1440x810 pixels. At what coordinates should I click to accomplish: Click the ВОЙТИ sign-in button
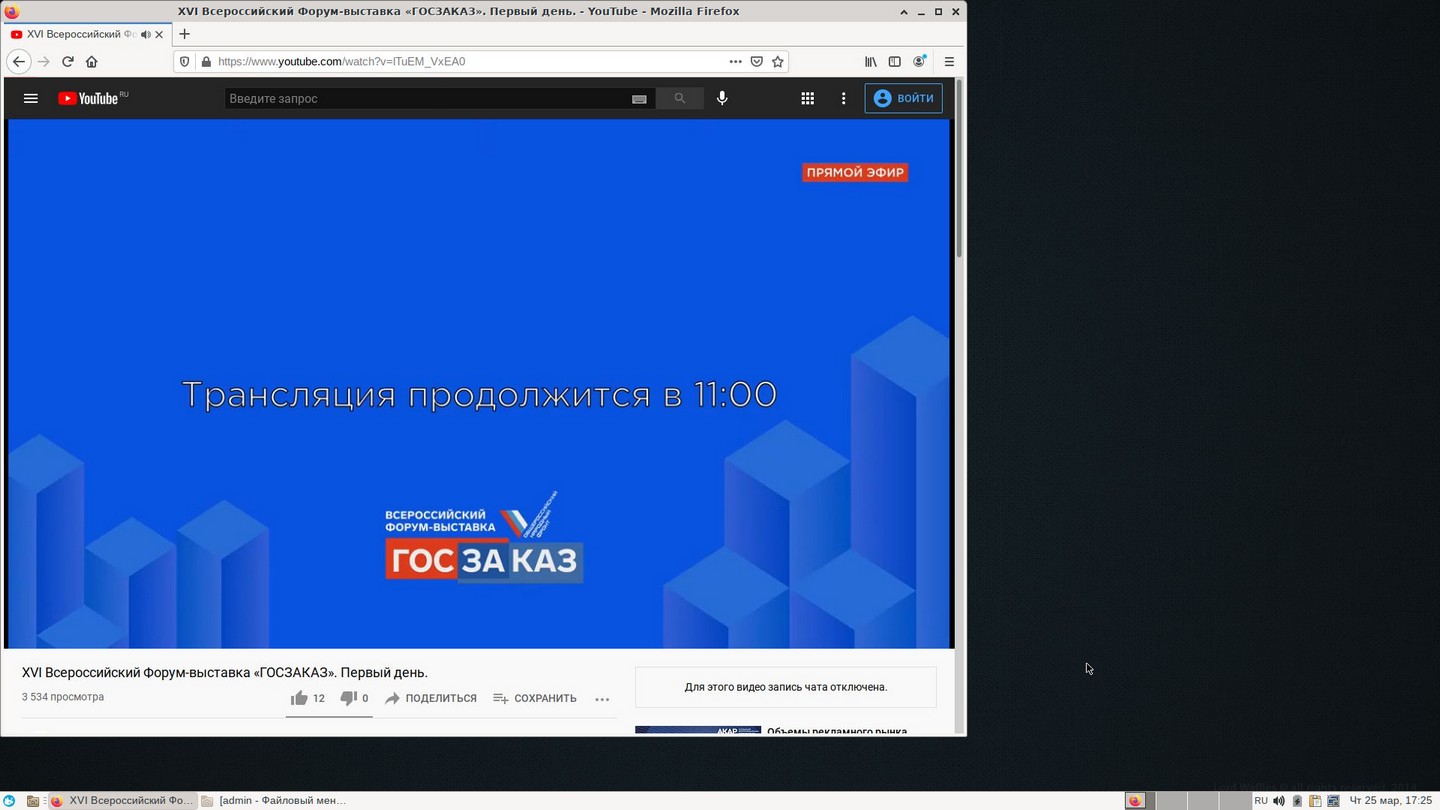903,98
